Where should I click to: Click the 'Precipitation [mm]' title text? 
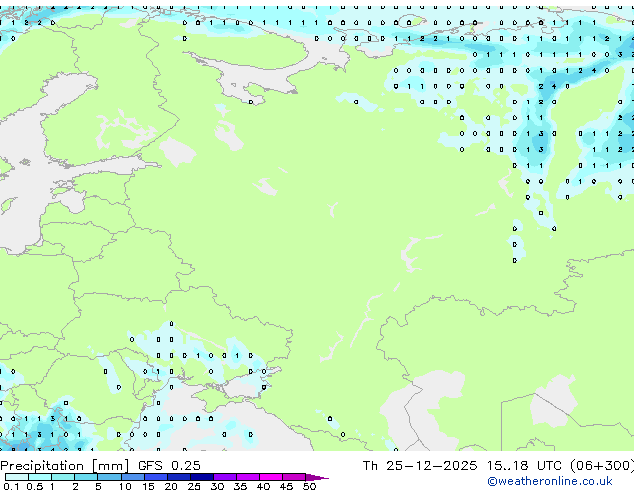(x=65, y=466)
